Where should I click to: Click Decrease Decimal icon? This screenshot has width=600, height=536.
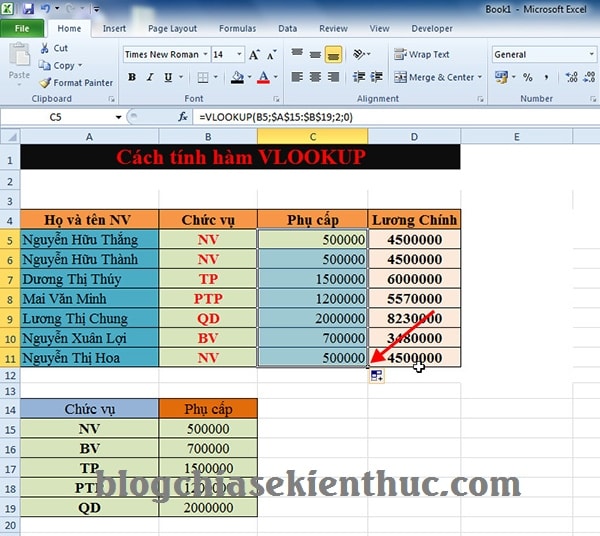point(589,77)
